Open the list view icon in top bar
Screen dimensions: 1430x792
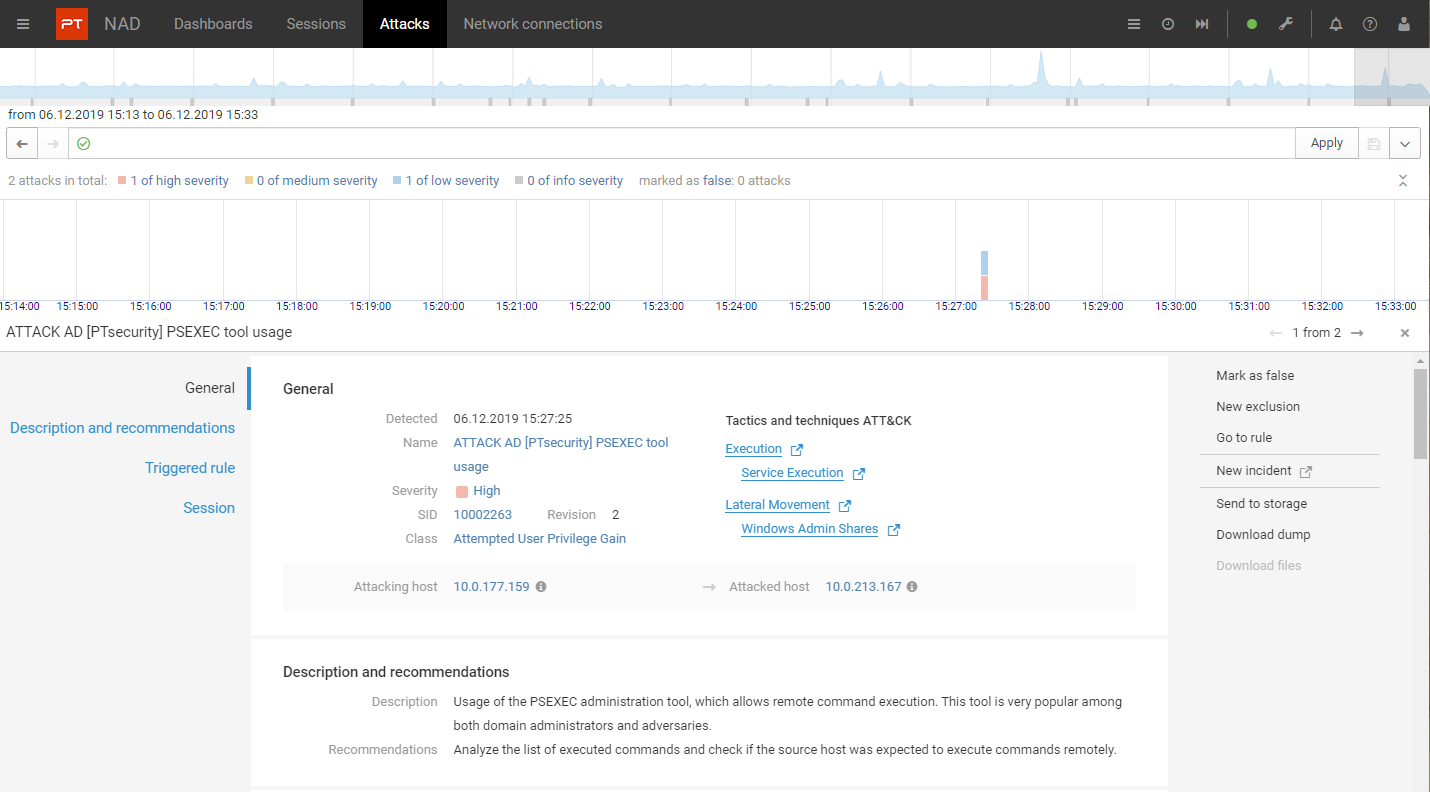(1134, 24)
